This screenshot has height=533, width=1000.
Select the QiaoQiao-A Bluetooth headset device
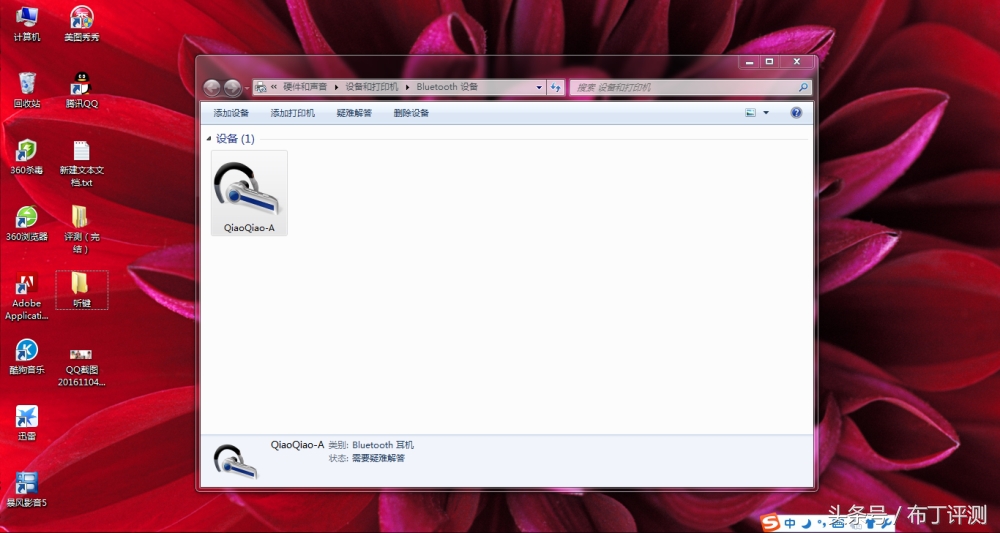[249, 193]
